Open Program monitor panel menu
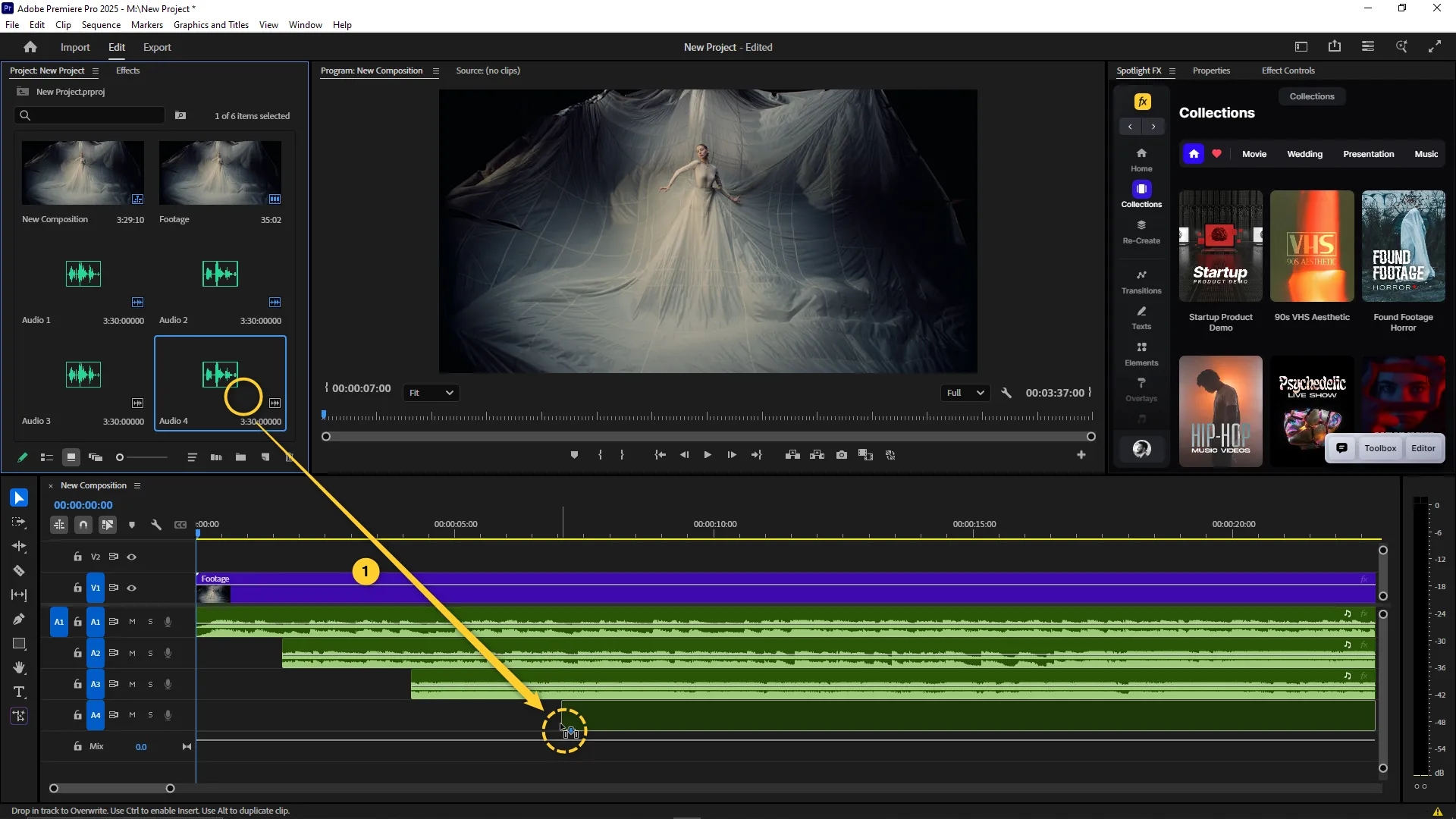Screen dimensions: 1456x819 coord(436,71)
